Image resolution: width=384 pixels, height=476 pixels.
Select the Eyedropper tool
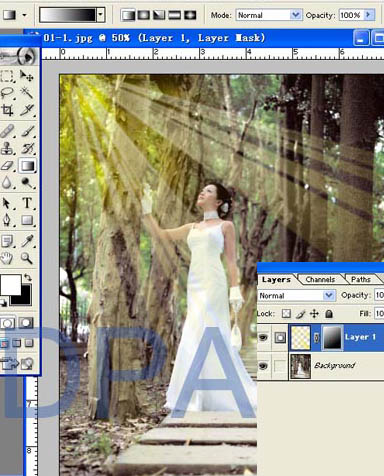(27, 241)
